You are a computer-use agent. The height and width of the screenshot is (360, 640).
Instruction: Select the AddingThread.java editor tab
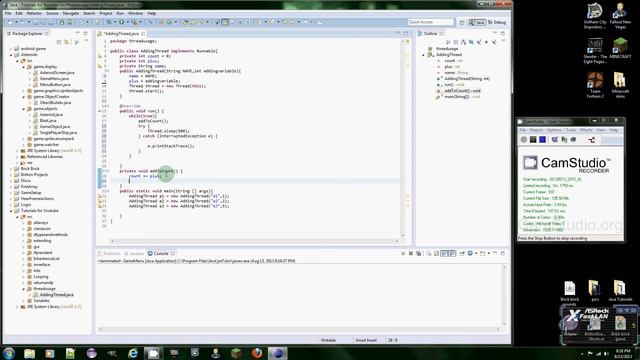(121, 33)
